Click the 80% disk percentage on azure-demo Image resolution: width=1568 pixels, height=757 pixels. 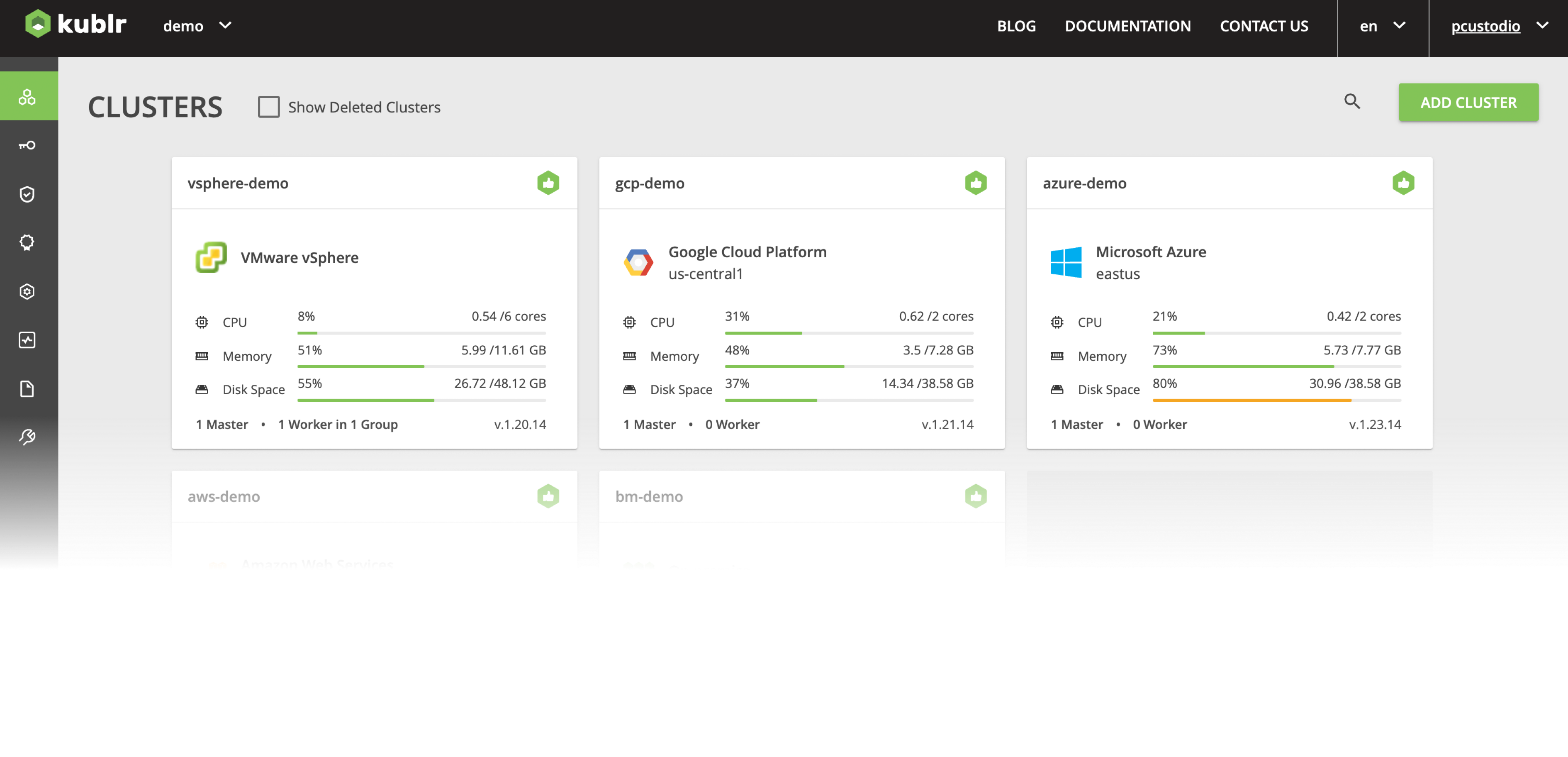(1164, 383)
